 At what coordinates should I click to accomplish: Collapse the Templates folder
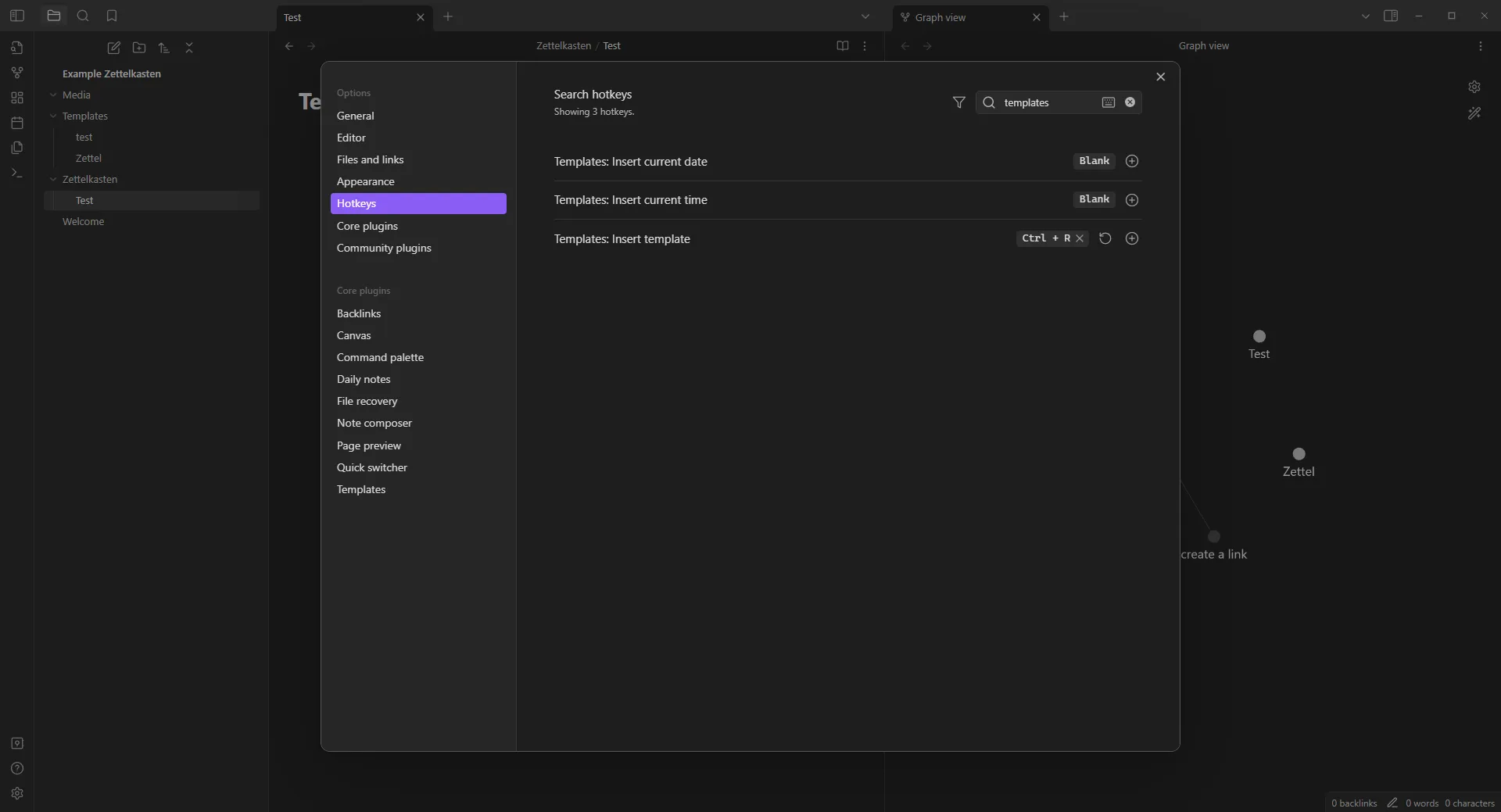click(53, 116)
